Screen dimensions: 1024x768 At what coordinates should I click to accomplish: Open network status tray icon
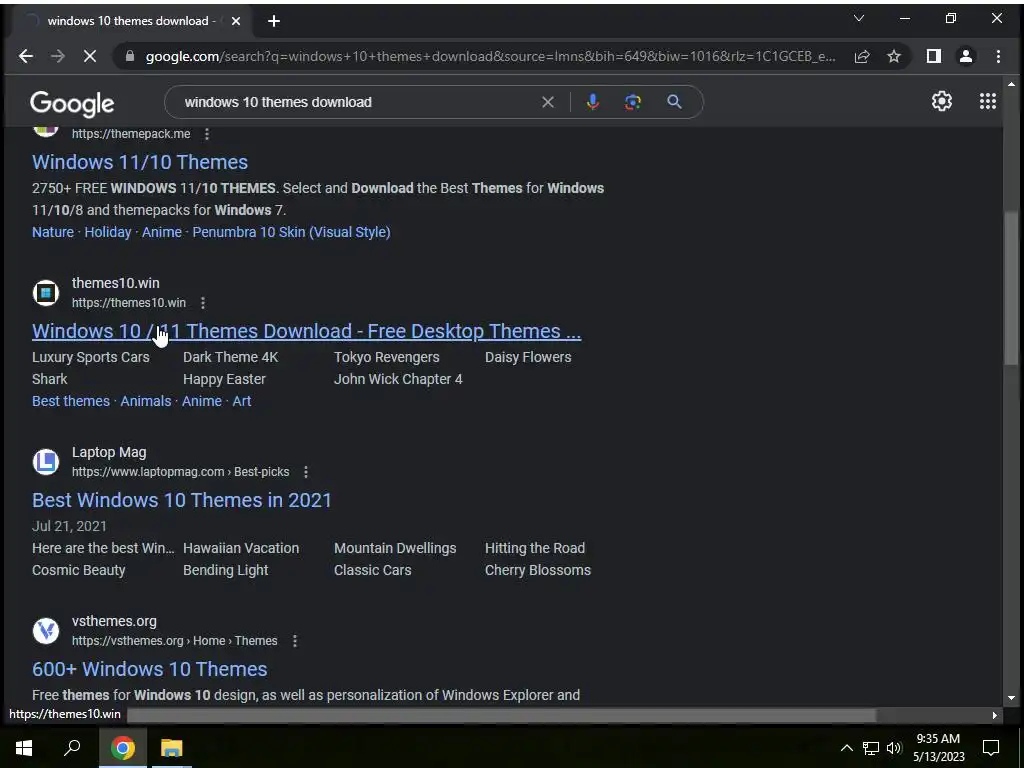tap(871, 748)
